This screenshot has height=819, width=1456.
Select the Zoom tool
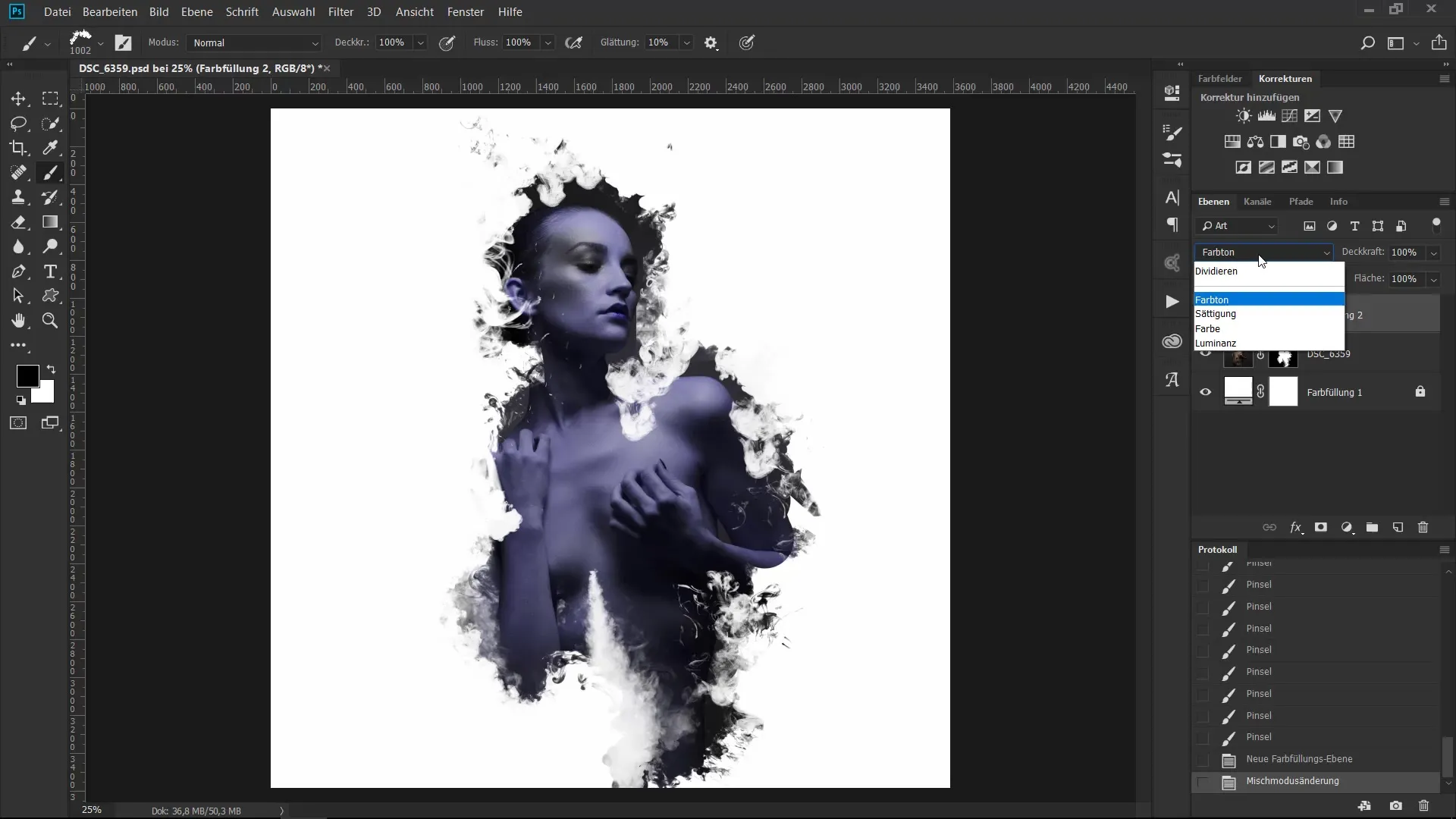[50, 321]
